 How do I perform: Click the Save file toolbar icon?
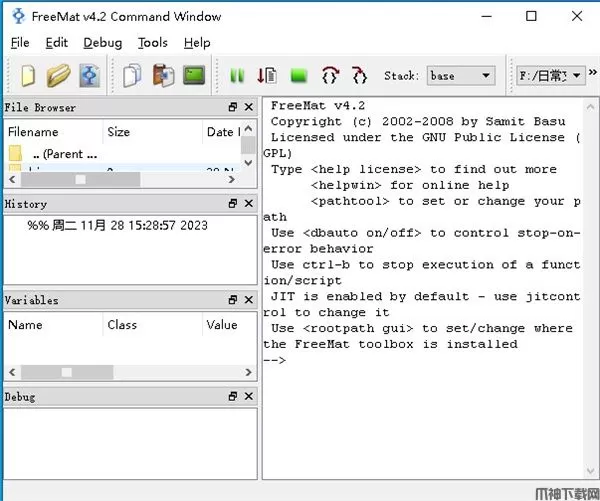pyautogui.click(x=90, y=75)
